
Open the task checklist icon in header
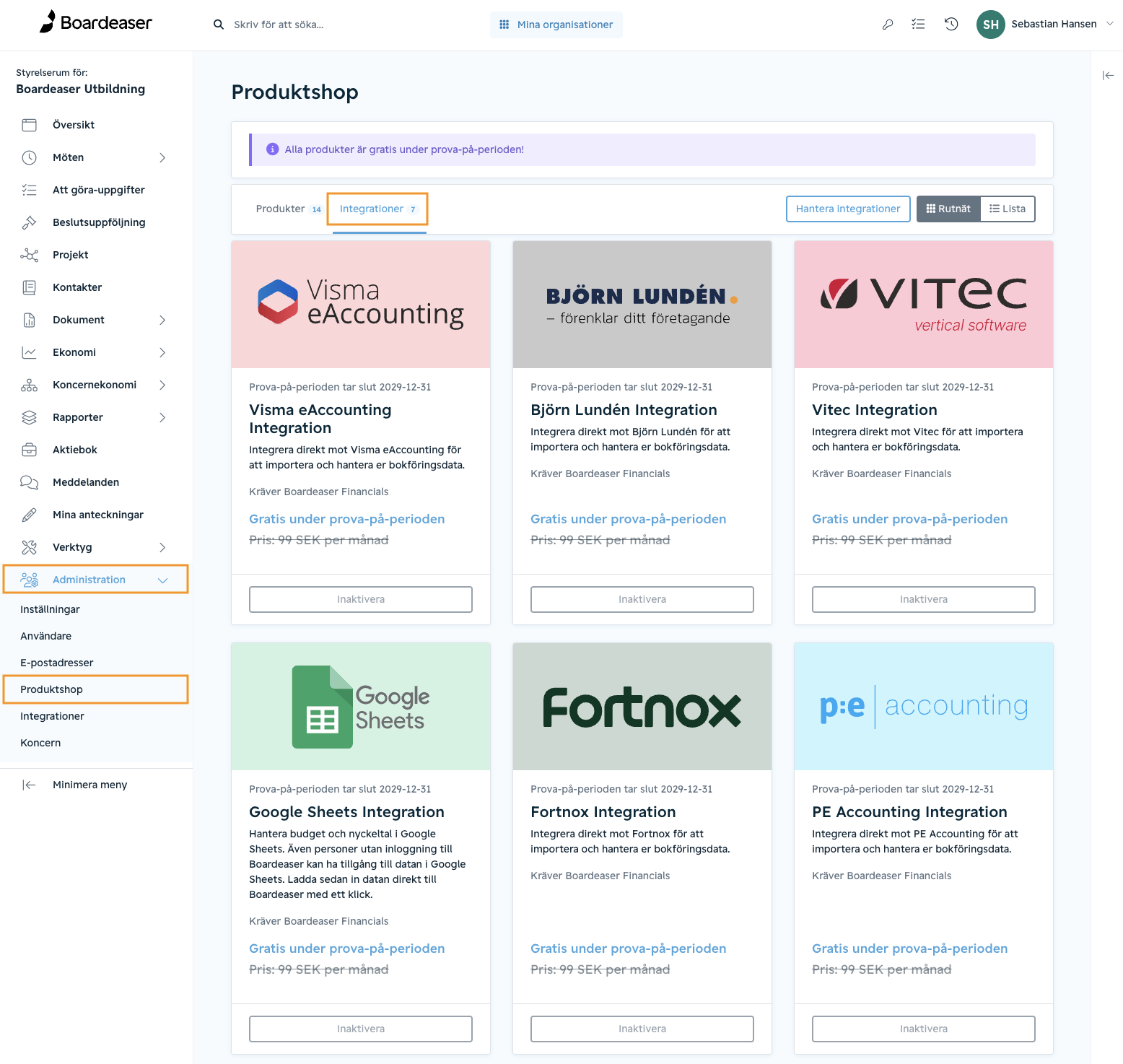(x=918, y=24)
